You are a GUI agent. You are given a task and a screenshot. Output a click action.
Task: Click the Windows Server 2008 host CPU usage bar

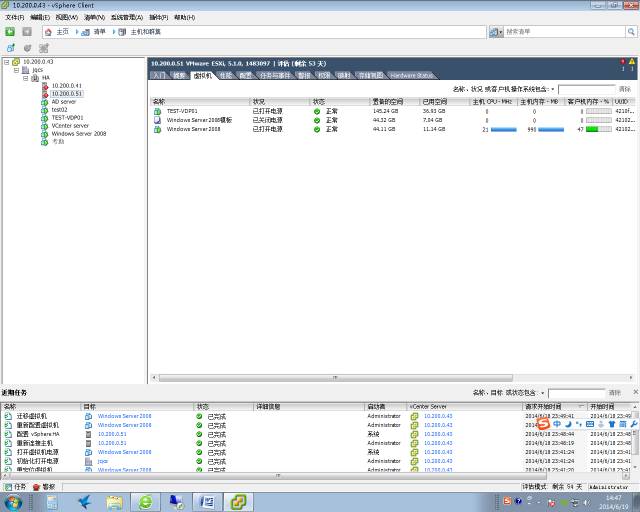click(504, 129)
